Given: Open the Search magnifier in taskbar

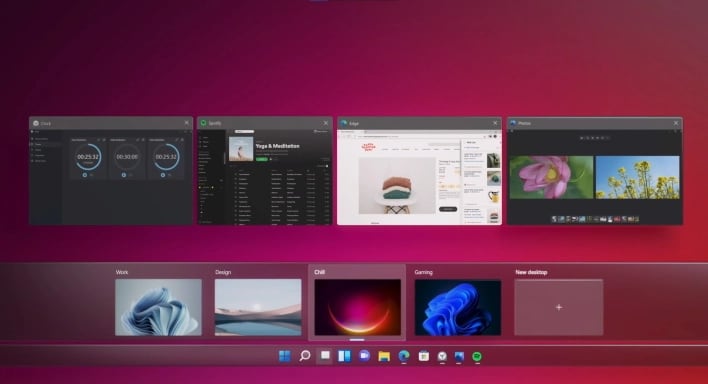Looking at the screenshot, I should point(305,356).
